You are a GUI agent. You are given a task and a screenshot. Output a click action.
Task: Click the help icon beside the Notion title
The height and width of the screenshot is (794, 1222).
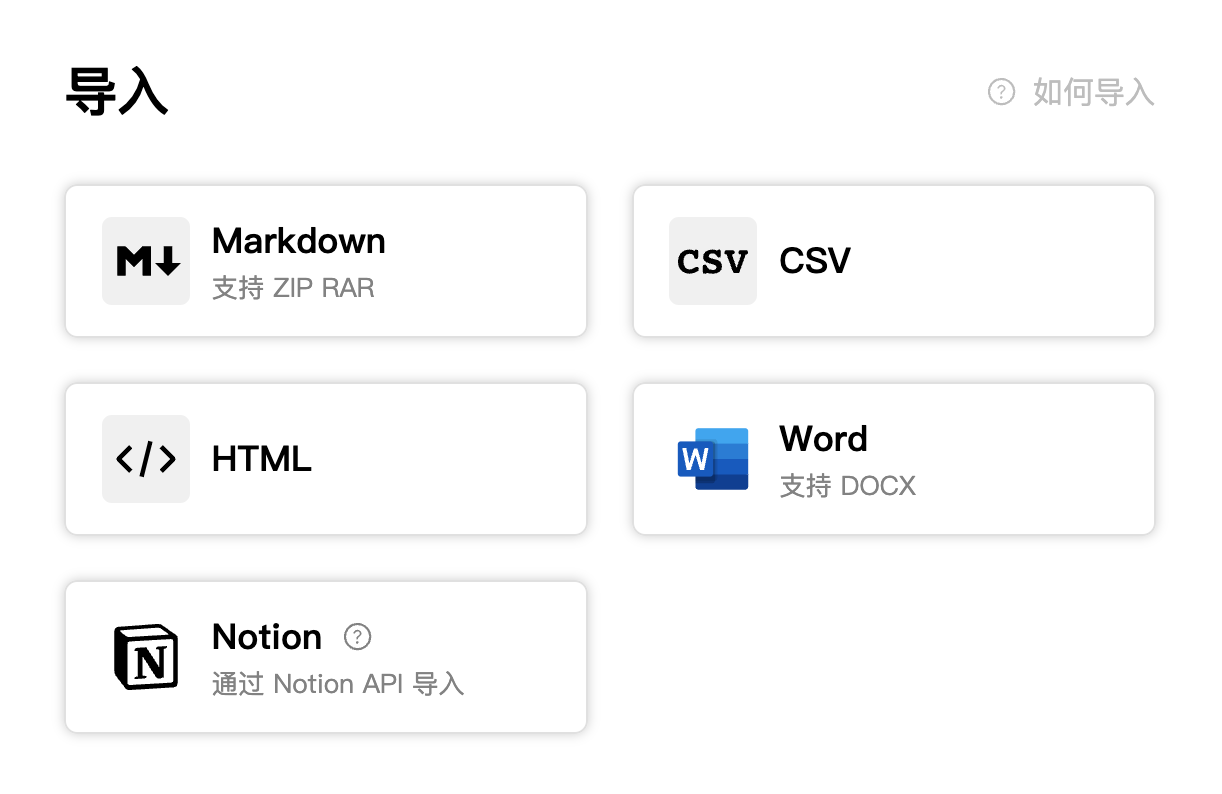(358, 636)
